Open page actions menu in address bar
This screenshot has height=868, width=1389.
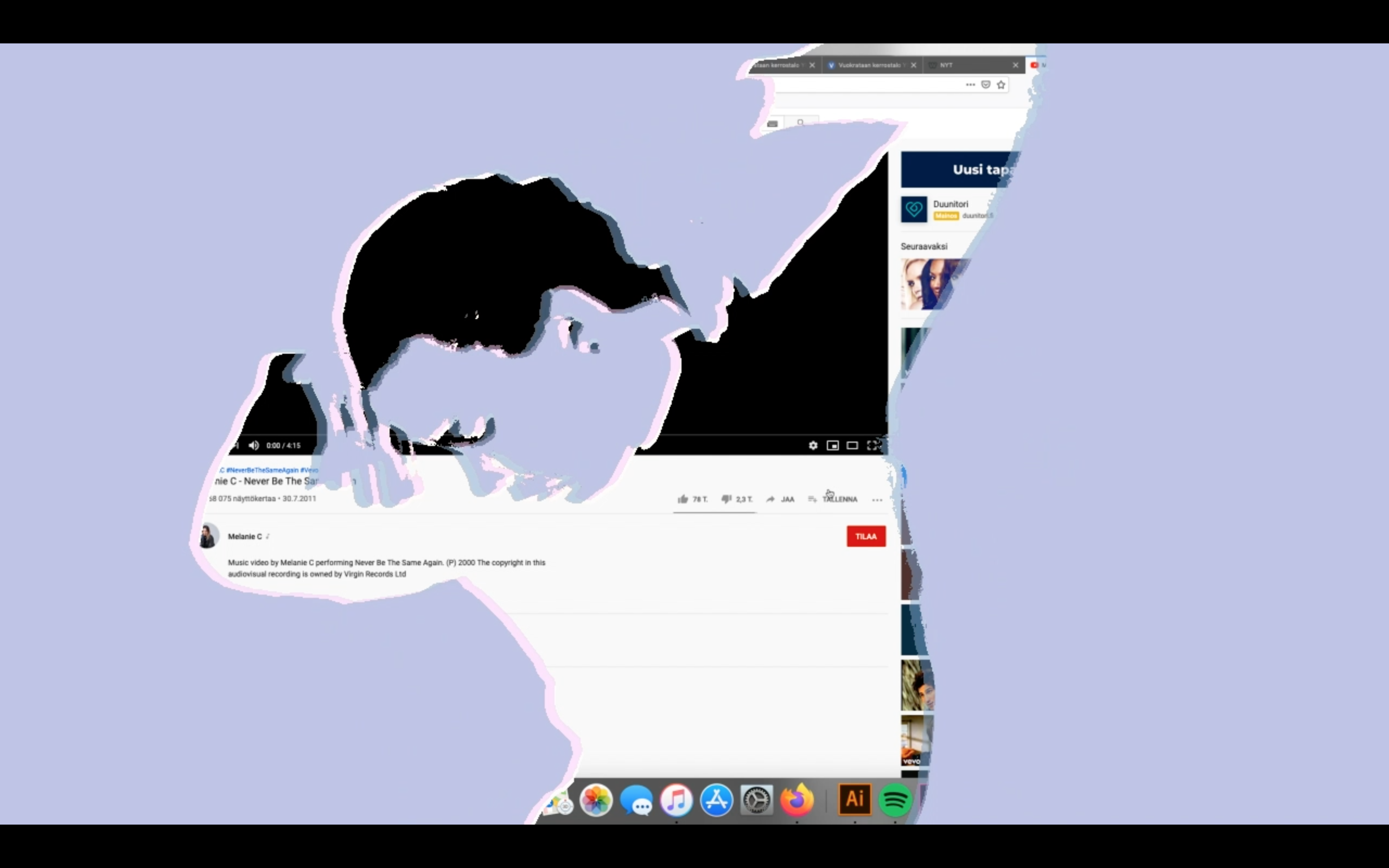coord(970,85)
